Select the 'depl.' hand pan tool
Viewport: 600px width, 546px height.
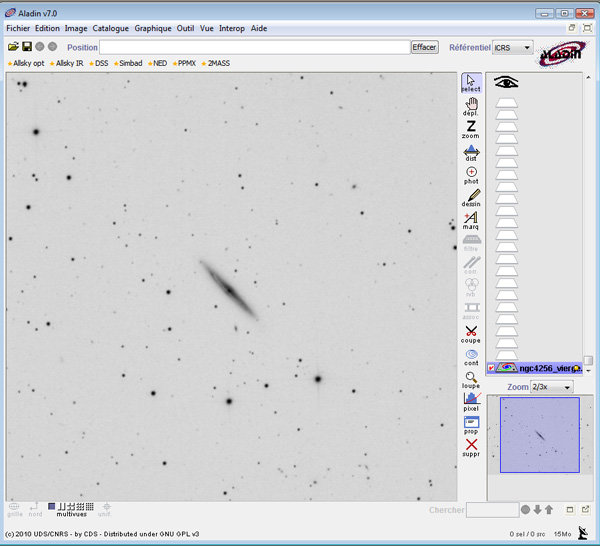coord(471,106)
